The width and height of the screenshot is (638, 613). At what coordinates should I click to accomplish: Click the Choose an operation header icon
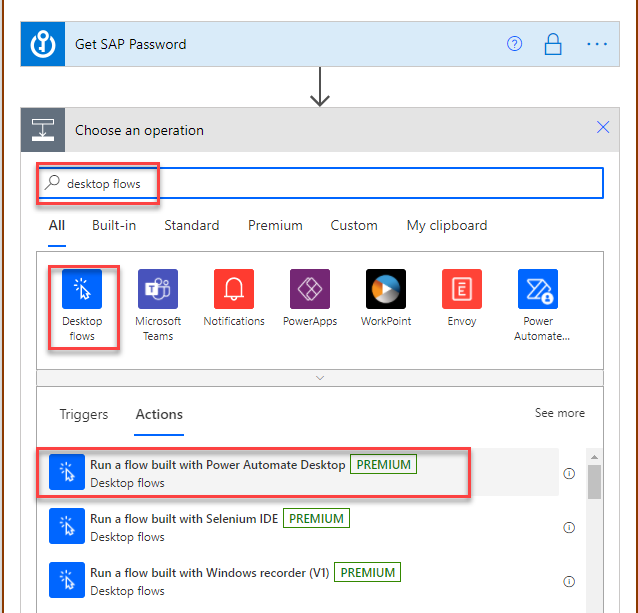(43, 130)
